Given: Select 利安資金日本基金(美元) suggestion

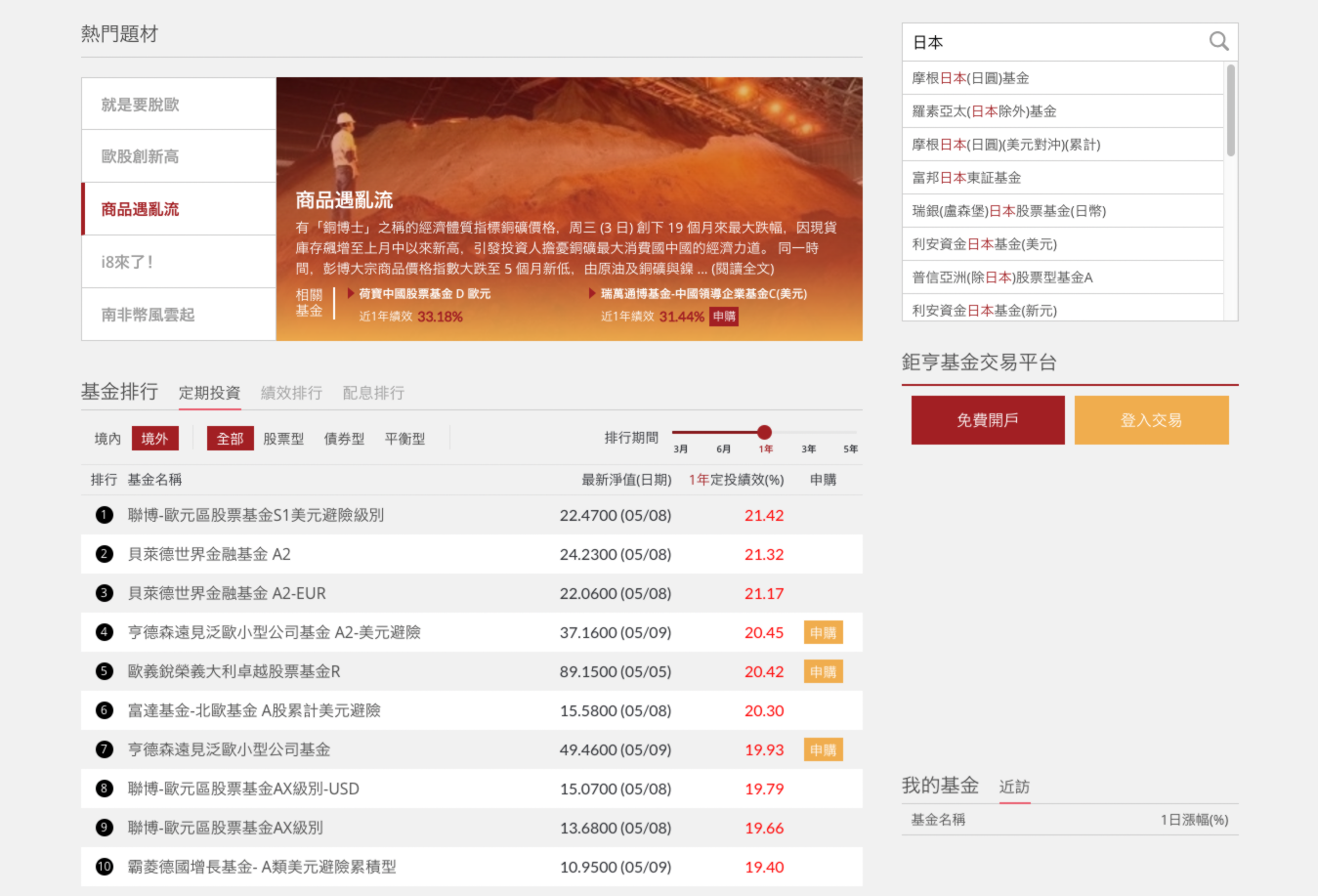Looking at the screenshot, I should point(1063,244).
